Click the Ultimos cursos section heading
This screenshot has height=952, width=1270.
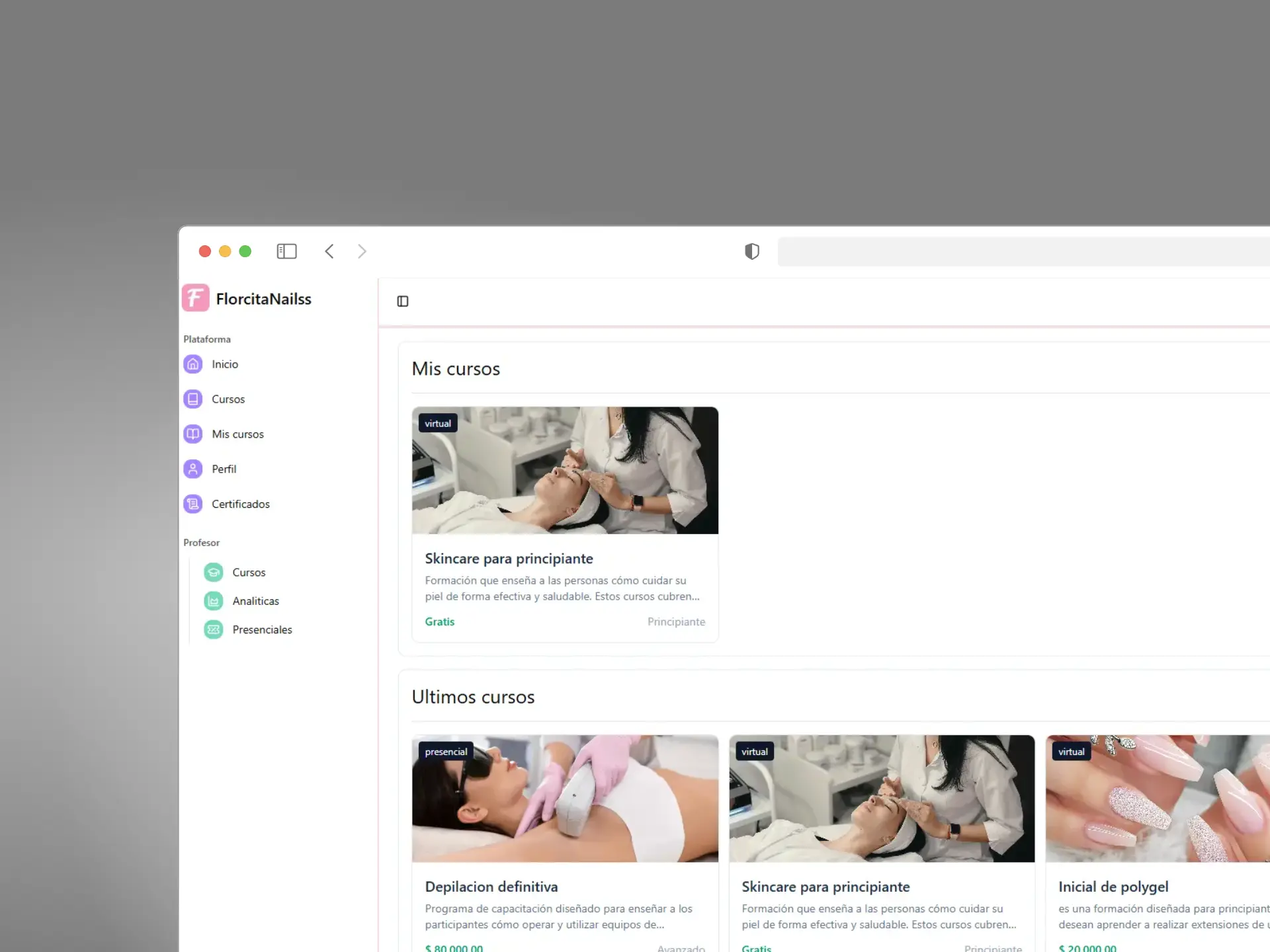coord(473,697)
